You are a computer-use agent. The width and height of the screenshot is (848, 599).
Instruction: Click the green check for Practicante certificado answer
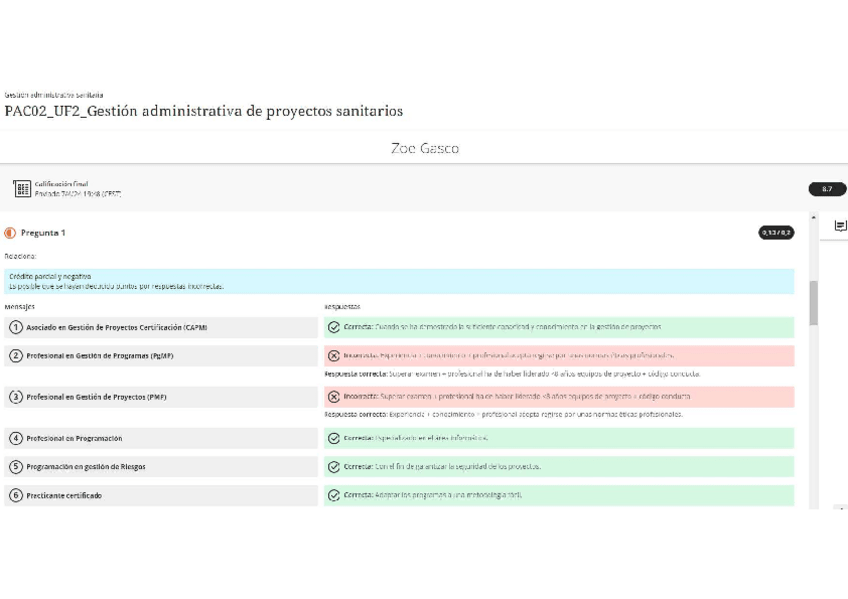click(x=331, y=496)
